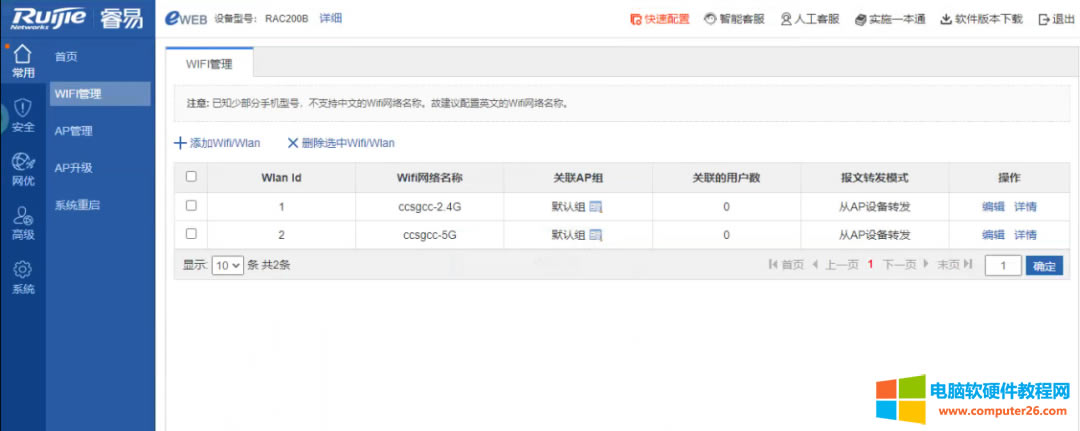
Task: Go to 下一页 next page
Action: pyautogui.click(x=906, y=264)
